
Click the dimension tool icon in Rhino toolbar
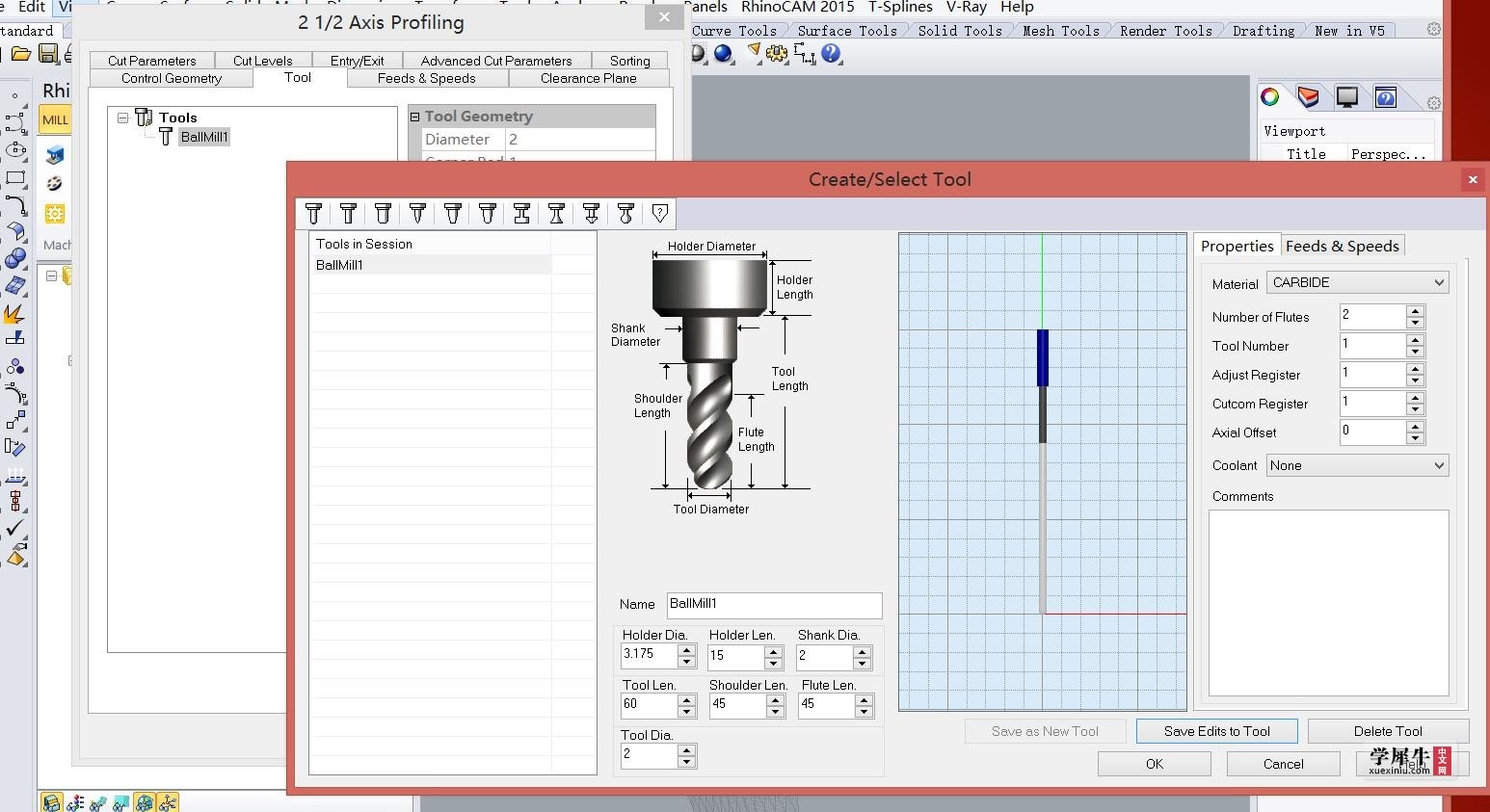[804, 54]
